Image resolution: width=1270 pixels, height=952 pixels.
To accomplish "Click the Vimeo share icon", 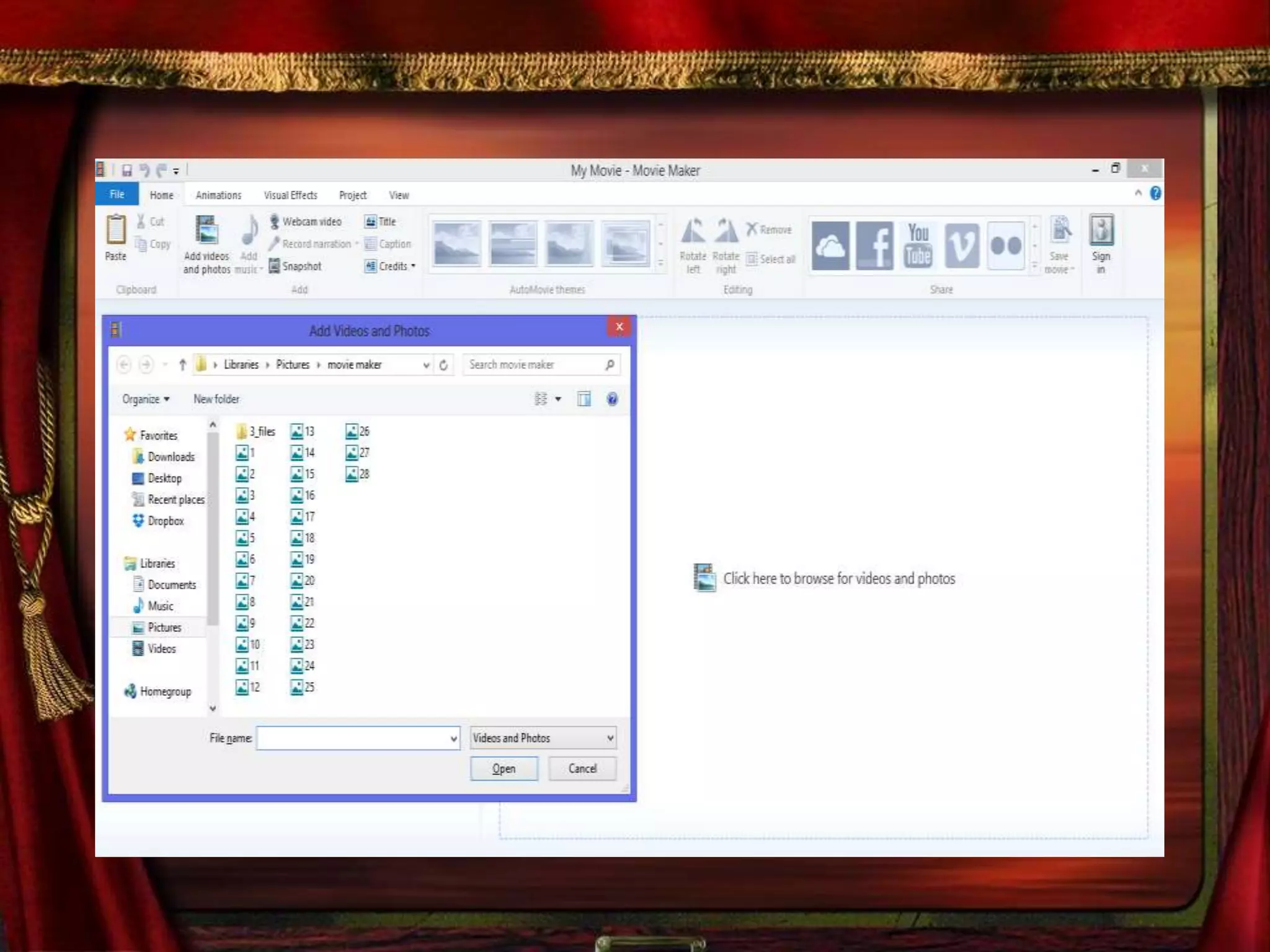I will point(962,245).
